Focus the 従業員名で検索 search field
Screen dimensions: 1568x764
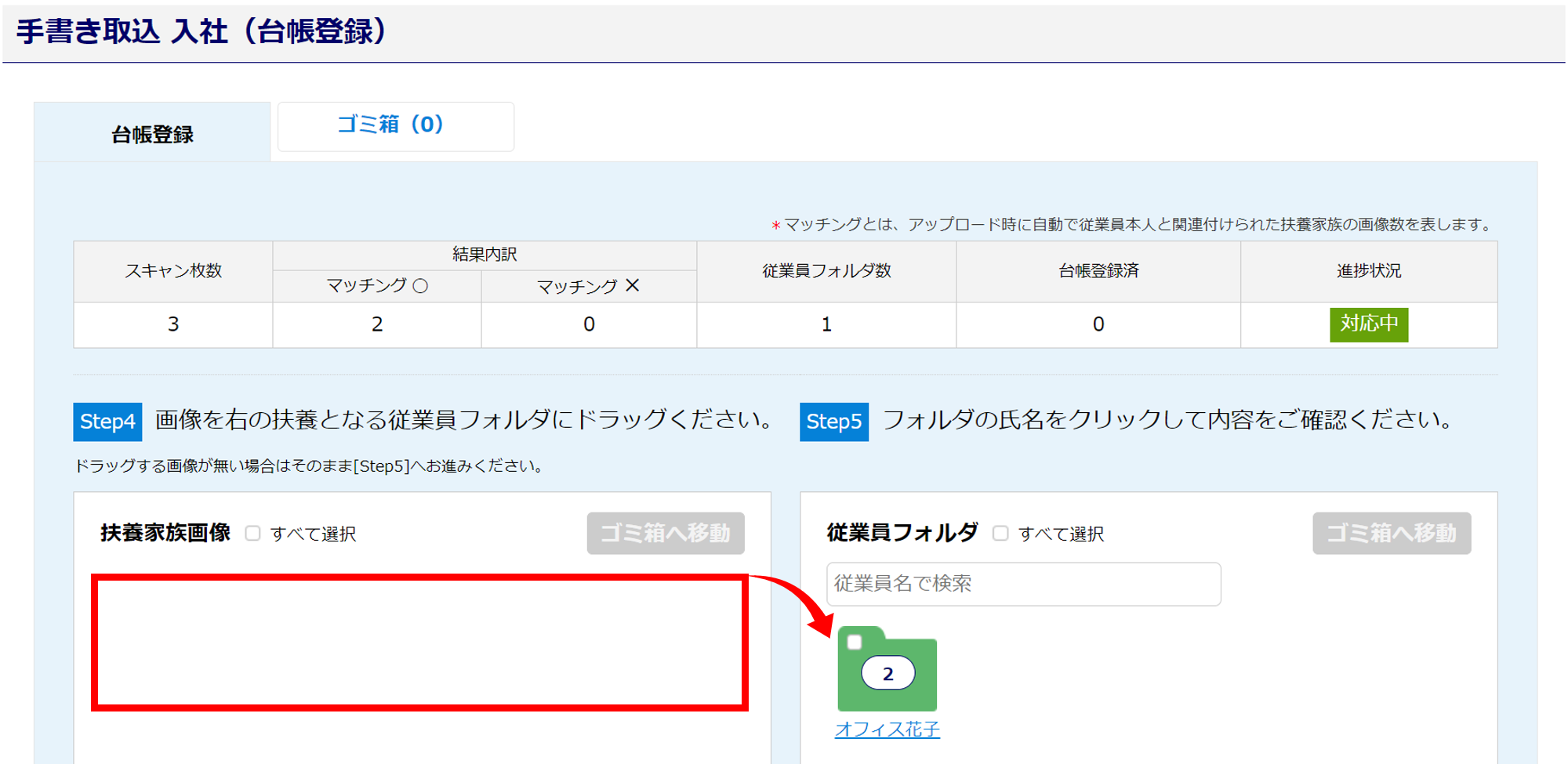[x=1023, y=584]
